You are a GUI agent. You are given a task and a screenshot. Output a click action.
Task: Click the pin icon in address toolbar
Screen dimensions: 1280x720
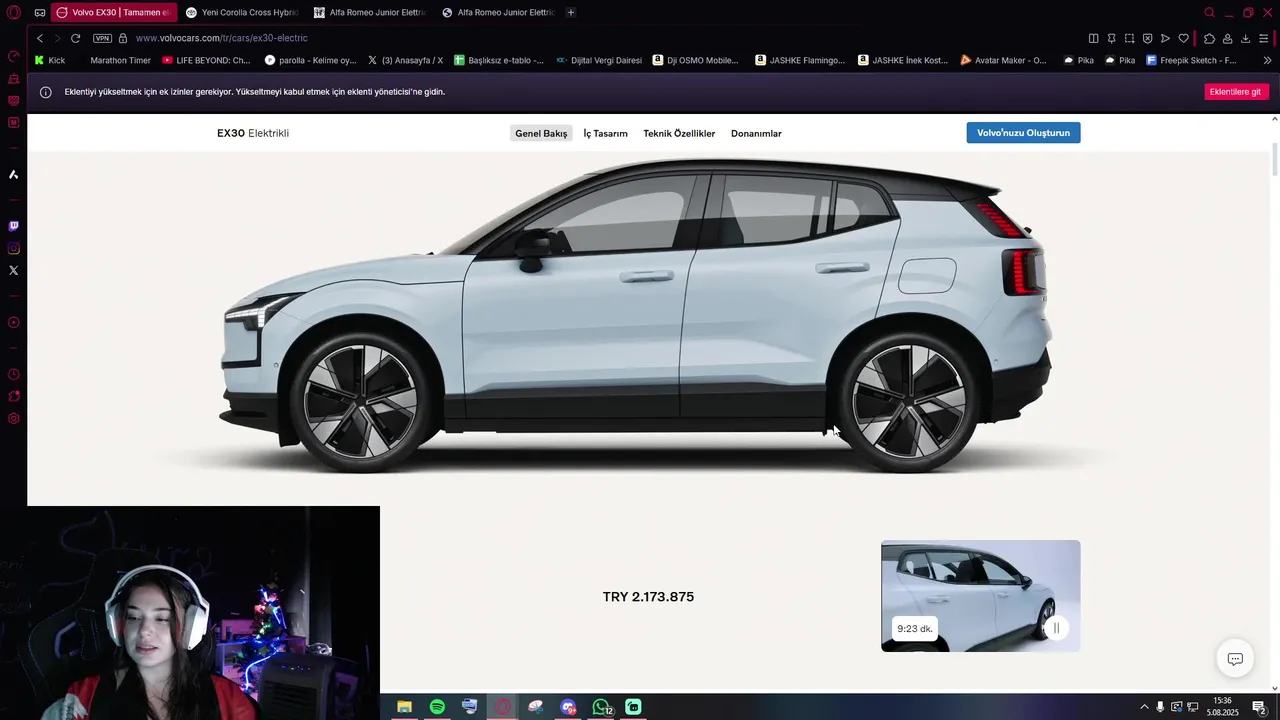[x=1111, y=38]
